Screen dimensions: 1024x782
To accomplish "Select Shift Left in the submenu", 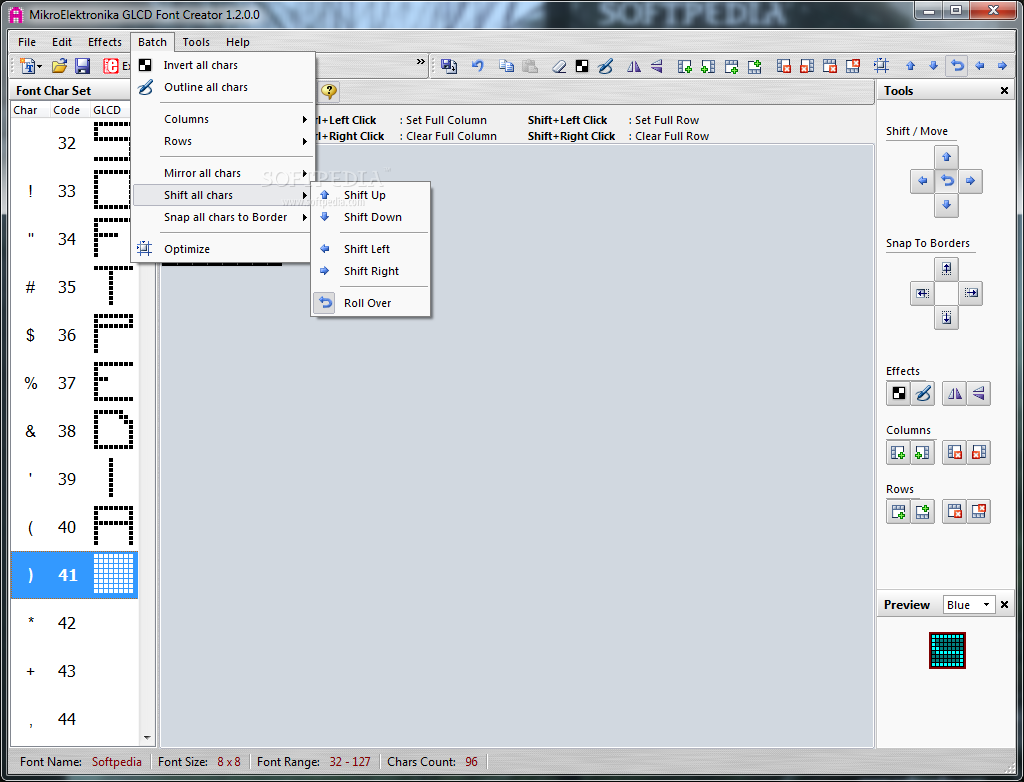I will [371, 249].
